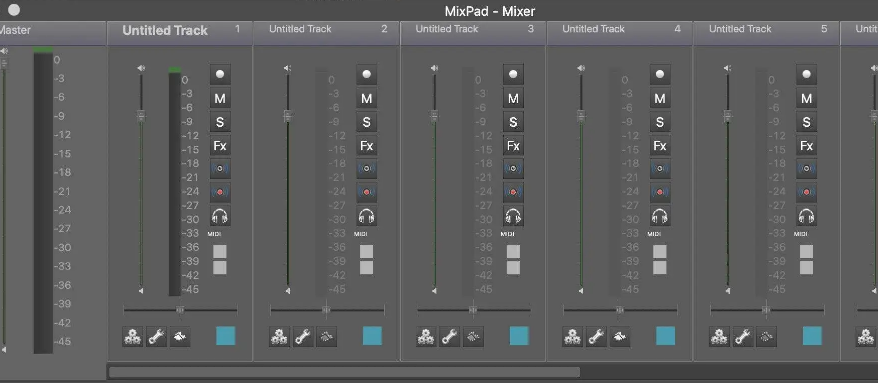
Task: Open the wrench icon in track 3
Action: pos(450,337)
